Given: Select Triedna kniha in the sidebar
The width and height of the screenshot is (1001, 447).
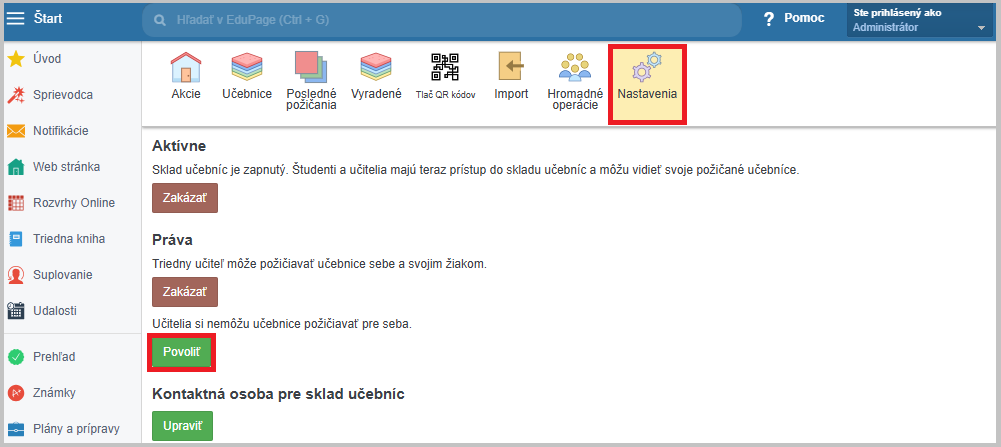Looking at the screenshot, I should point(69,239).
